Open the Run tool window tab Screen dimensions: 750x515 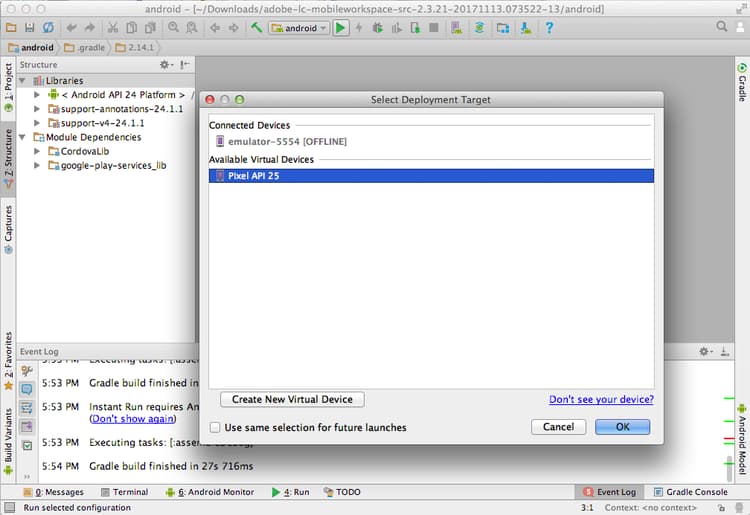290,492
